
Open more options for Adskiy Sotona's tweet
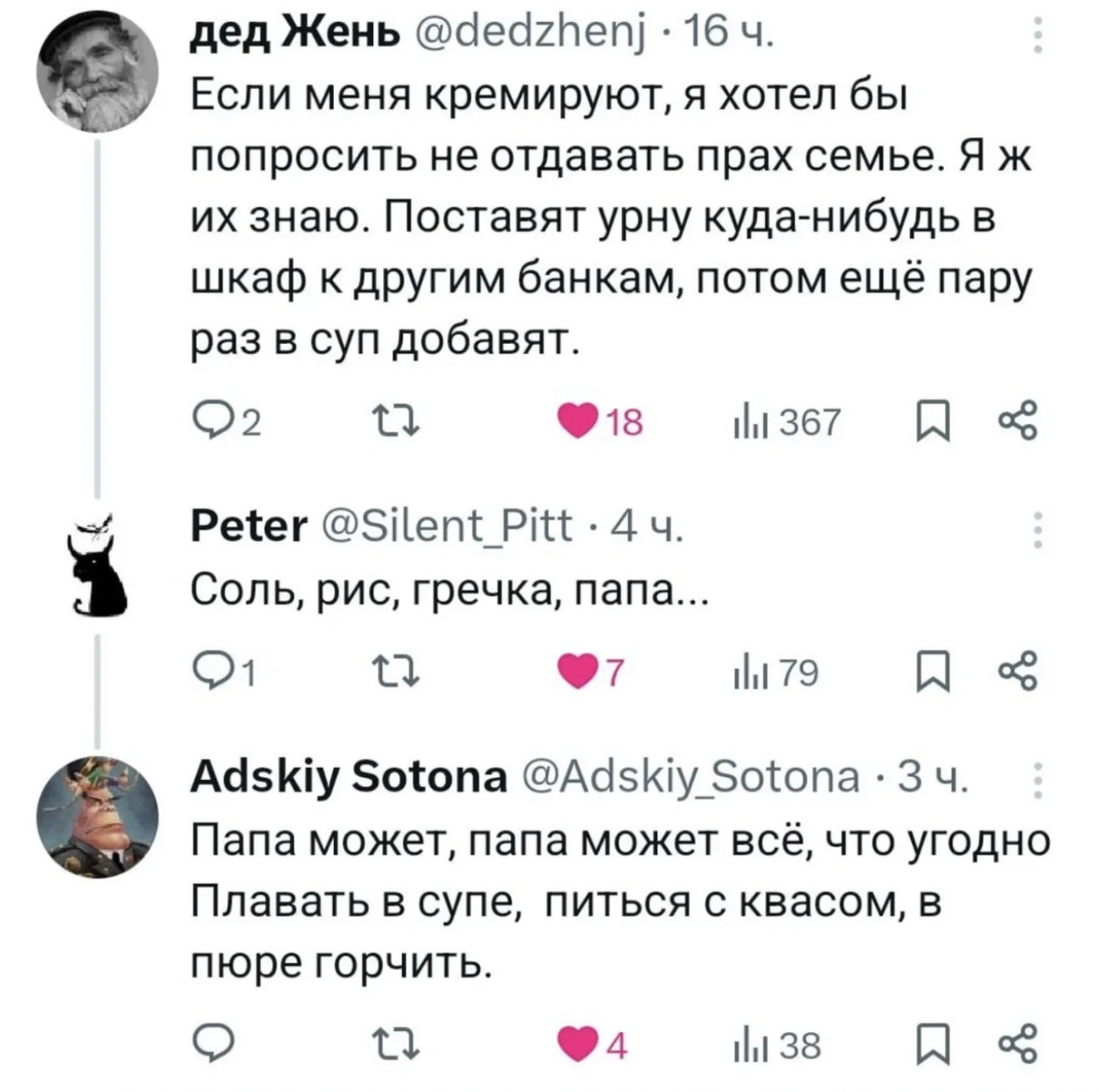[x=1036, y=780]
